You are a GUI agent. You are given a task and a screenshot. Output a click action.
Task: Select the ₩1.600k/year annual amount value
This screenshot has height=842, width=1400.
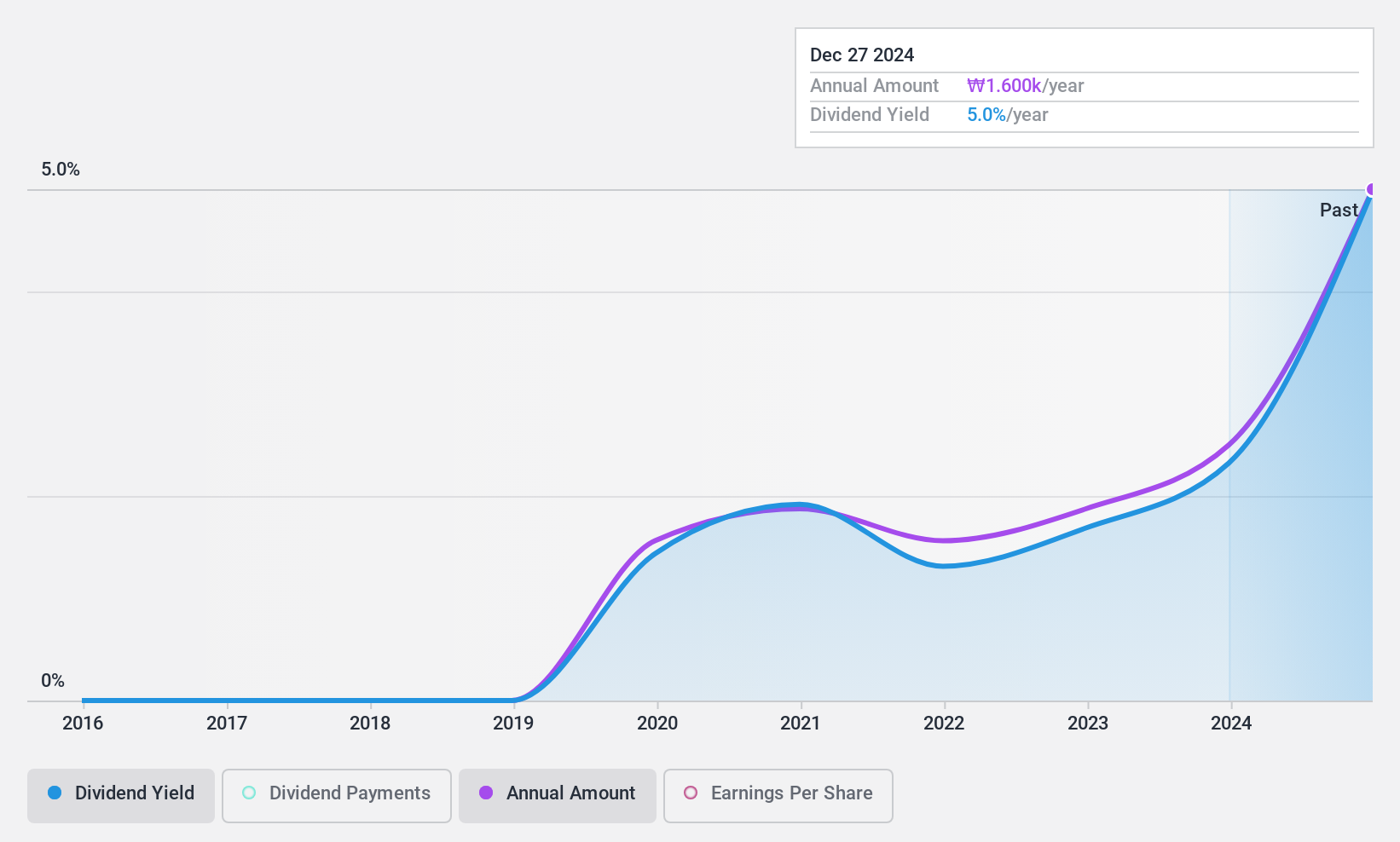point(1026,86)
